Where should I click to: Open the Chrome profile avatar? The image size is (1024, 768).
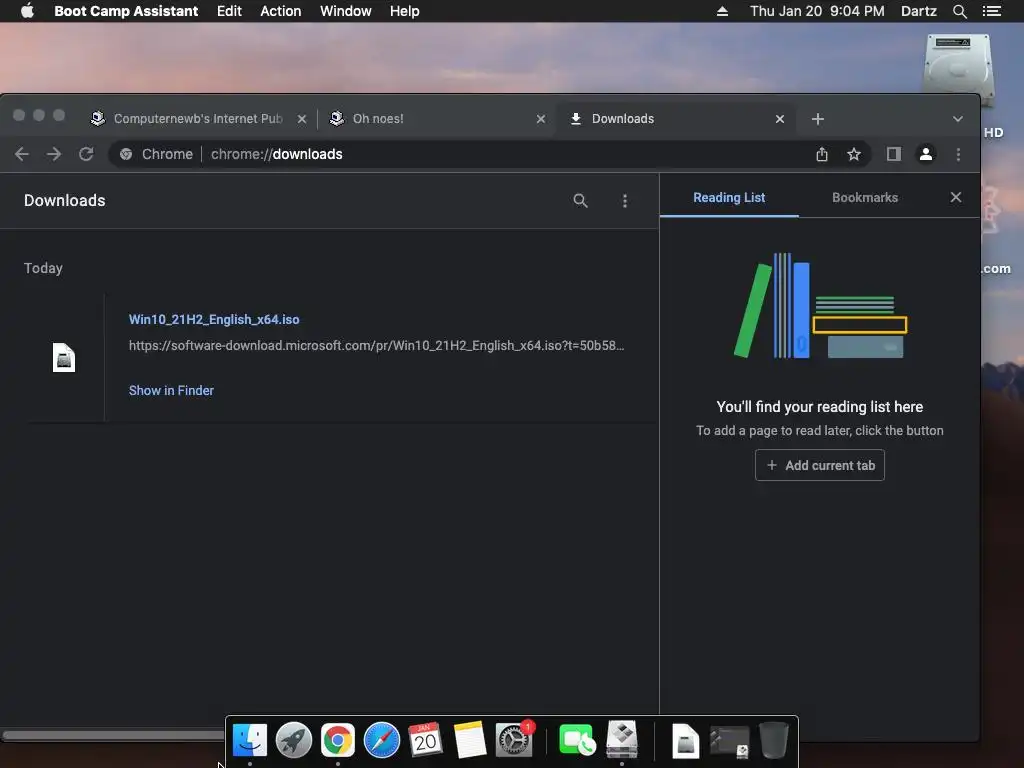point(925,154)
